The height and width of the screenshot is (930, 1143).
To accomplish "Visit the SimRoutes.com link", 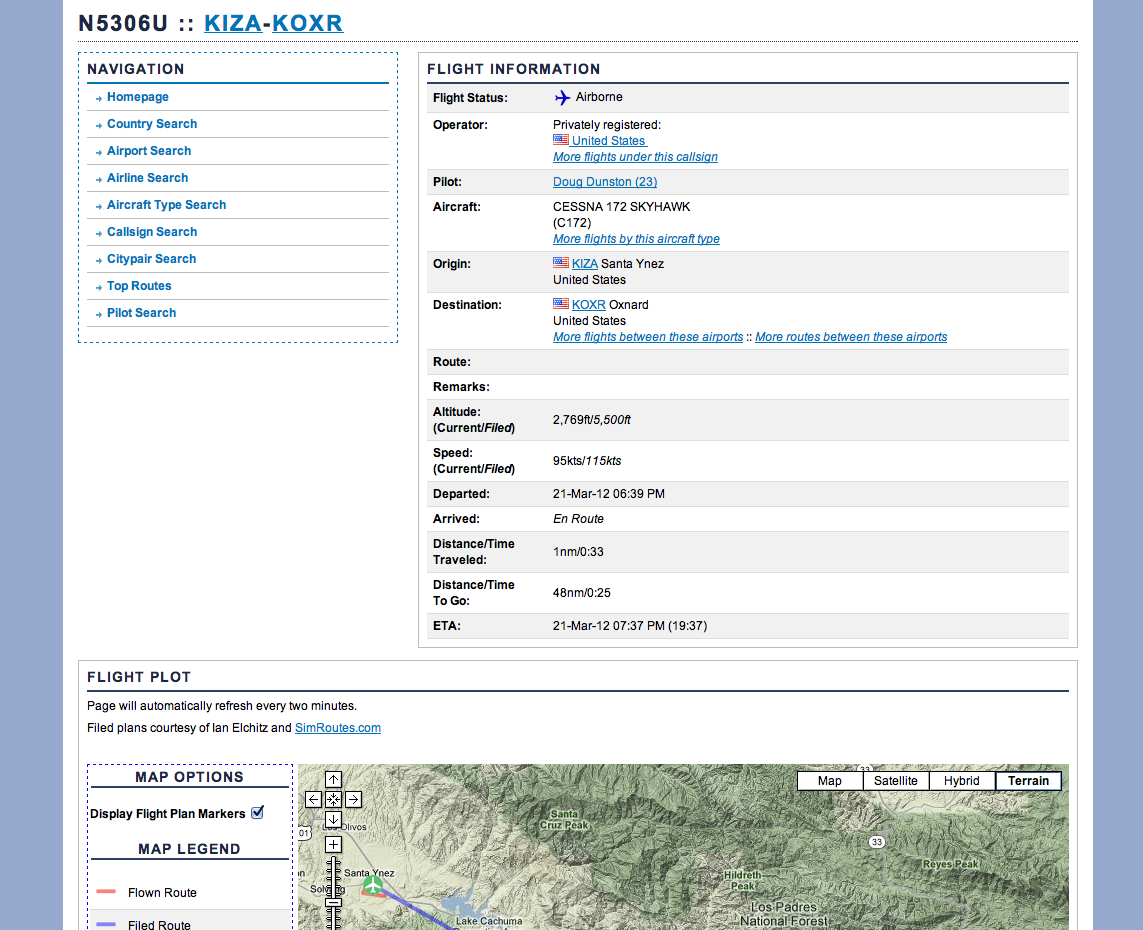I will point(338,727).
